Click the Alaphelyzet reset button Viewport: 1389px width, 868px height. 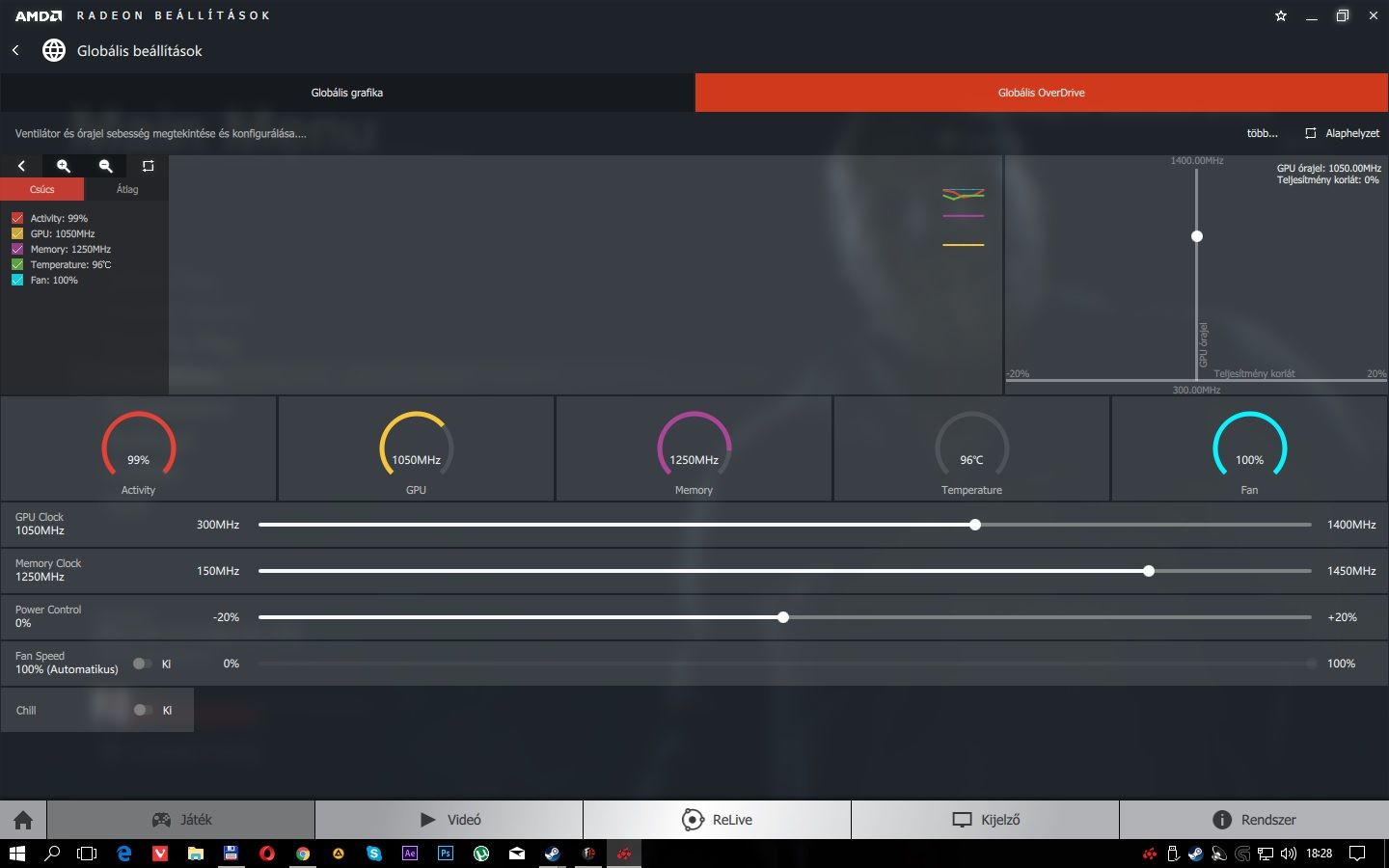coord(1343,133)
